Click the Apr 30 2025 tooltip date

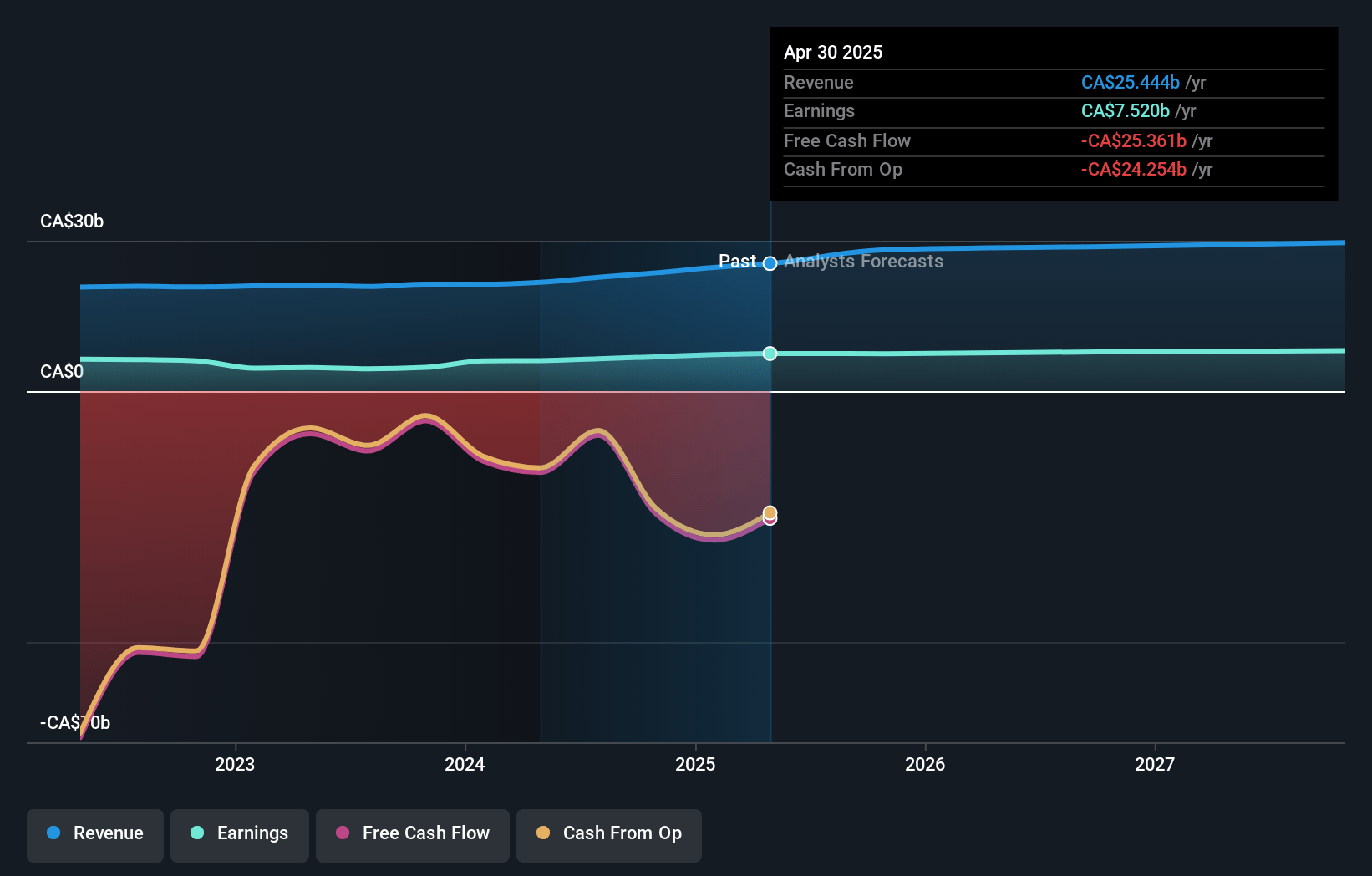pyautogui.click(x=833, y=52)
